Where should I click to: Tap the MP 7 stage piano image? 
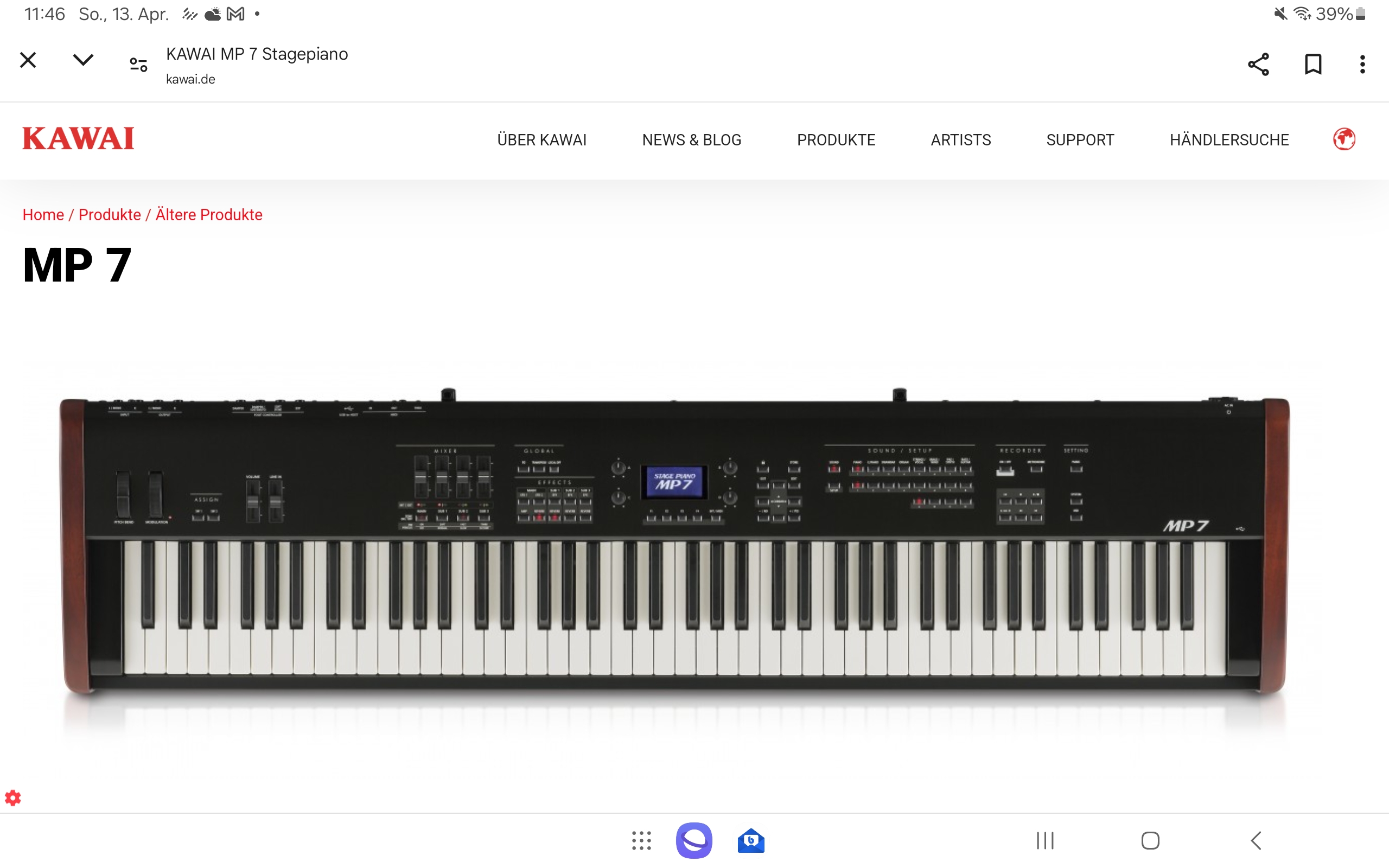click(x=675, y=542)
